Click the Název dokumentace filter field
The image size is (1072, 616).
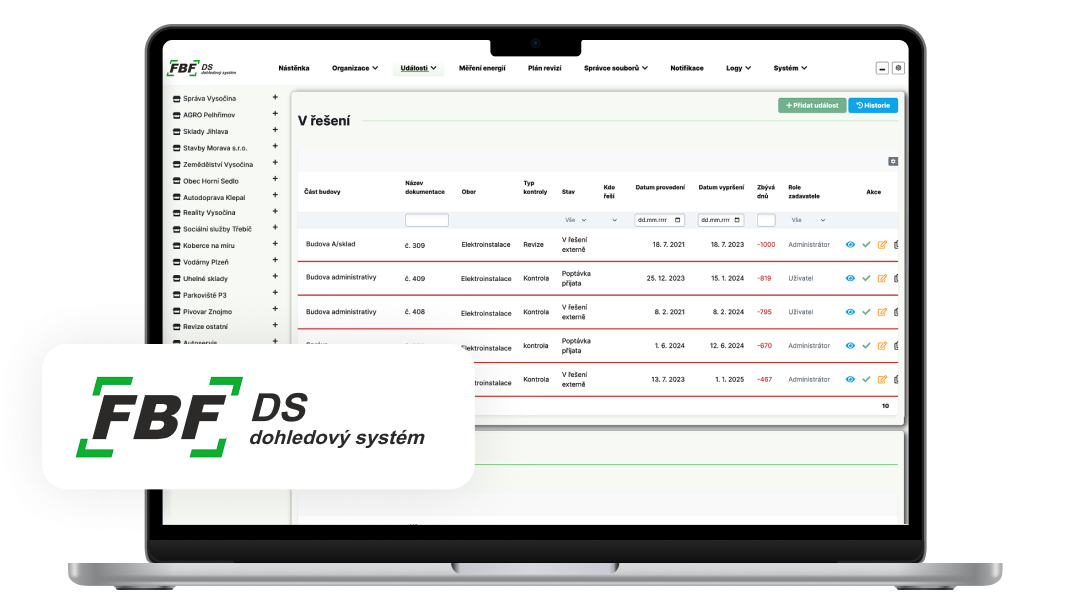[x=427, y=220]
